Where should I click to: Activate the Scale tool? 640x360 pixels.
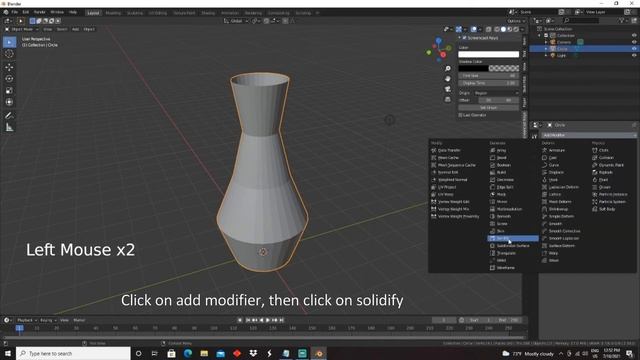pyautogui.click(x=9, y=90)
